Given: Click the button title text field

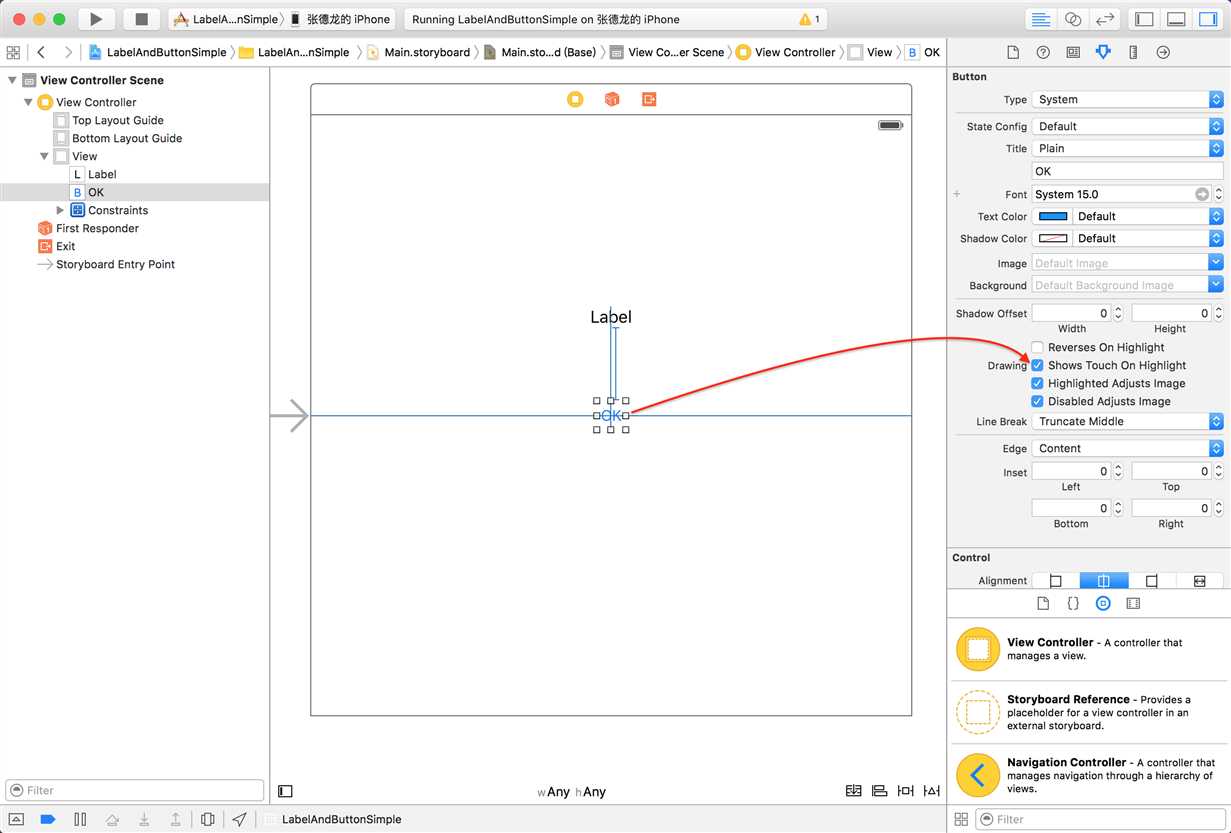Looking at the screenshot, I should pos(1127,171).
